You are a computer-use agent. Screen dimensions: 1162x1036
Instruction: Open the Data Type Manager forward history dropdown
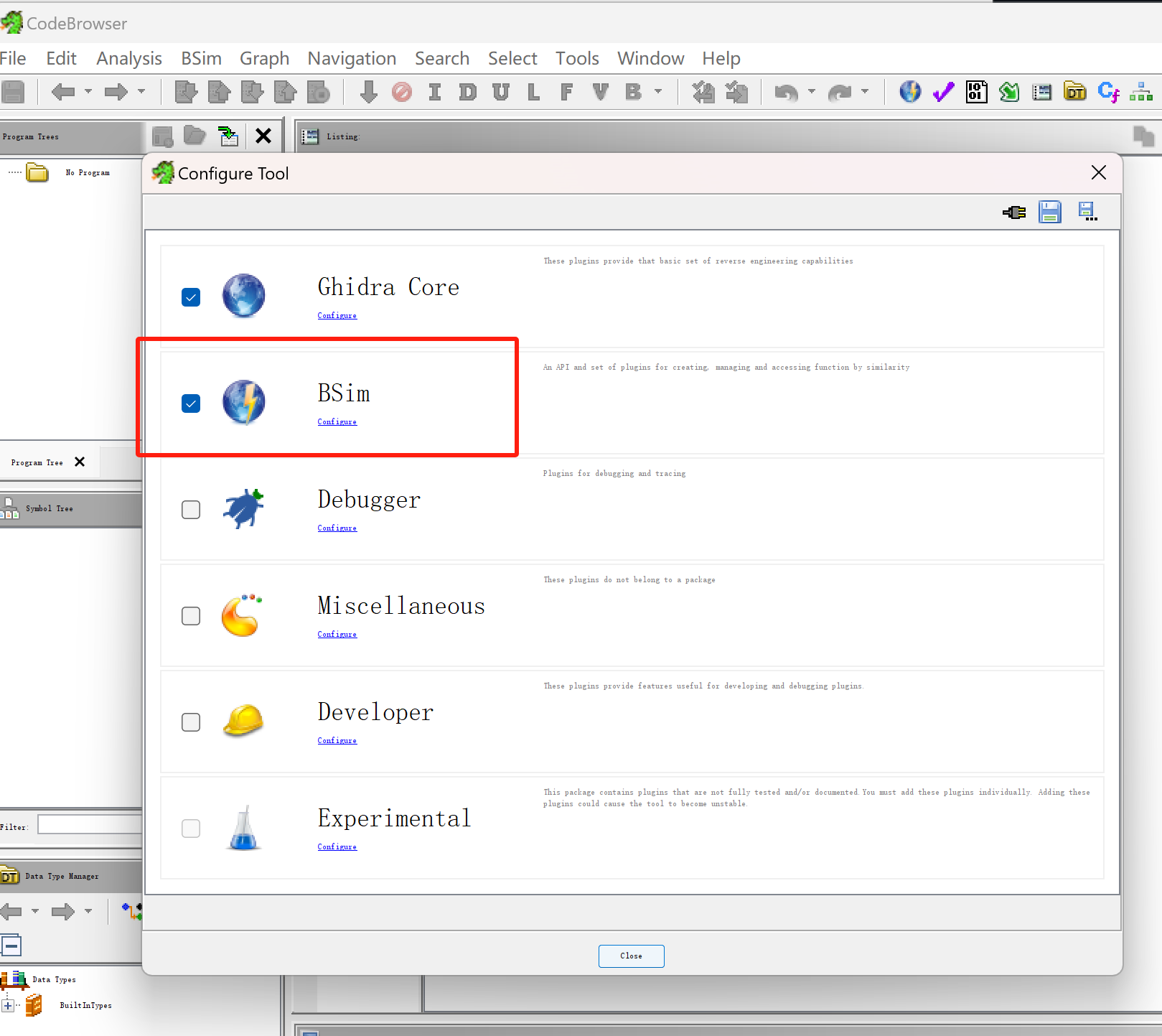pyautogui.click(x=88, y=911)
